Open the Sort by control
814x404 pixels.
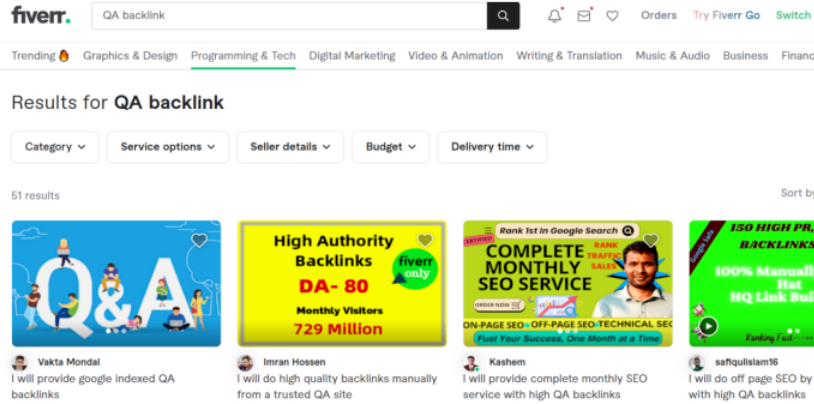pos(797,193)
